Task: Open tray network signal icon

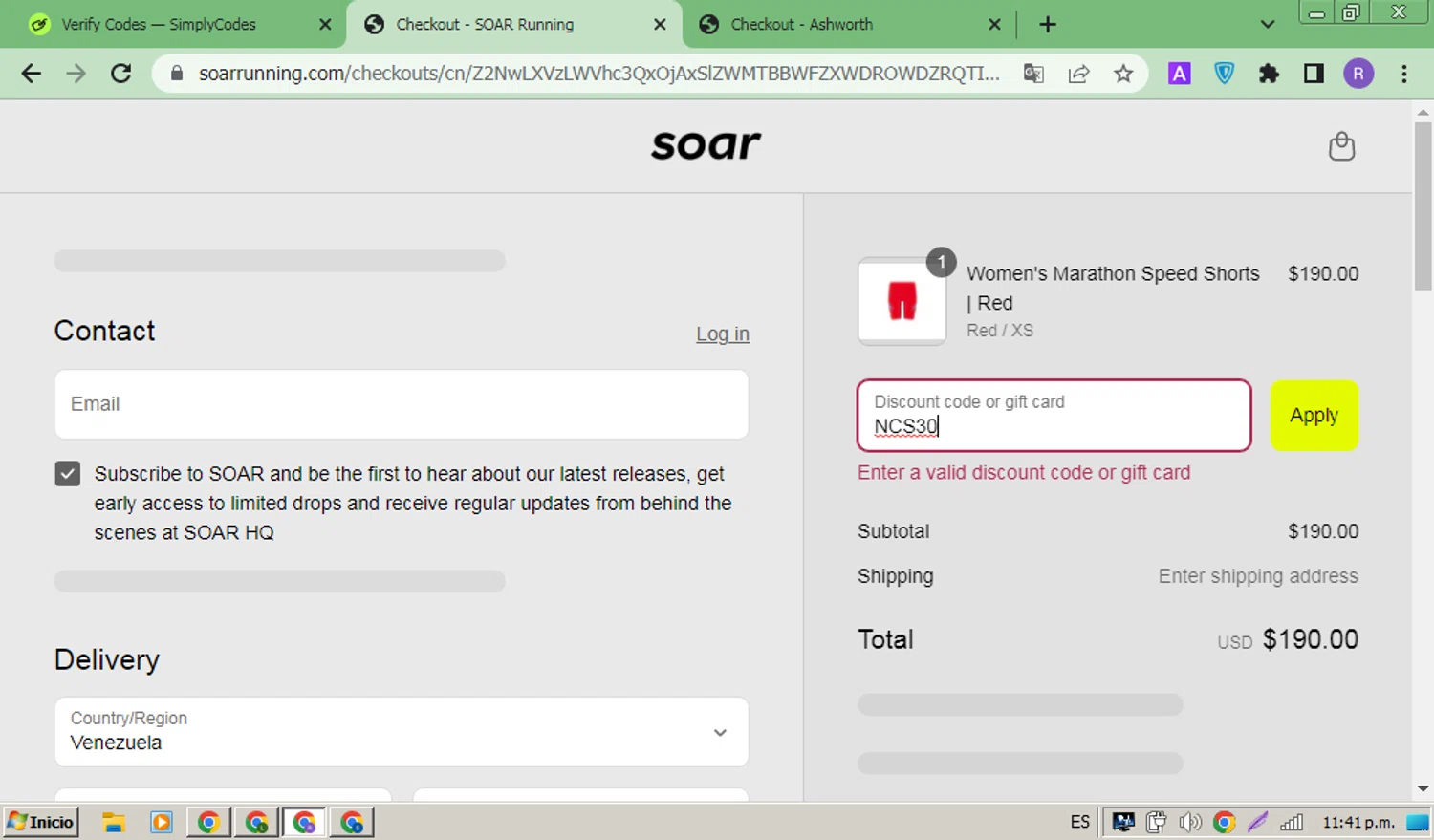Action: [x=1292, y=822]
